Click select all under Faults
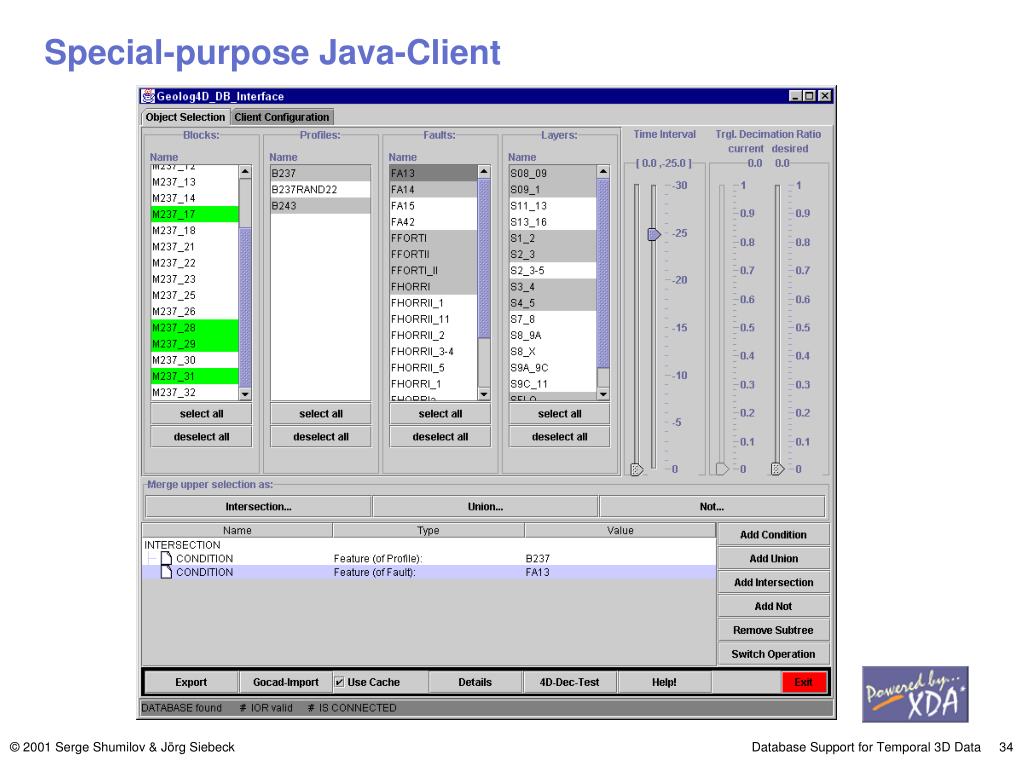Viewport: 1024px width, 768px height. [x=440, y=413]
